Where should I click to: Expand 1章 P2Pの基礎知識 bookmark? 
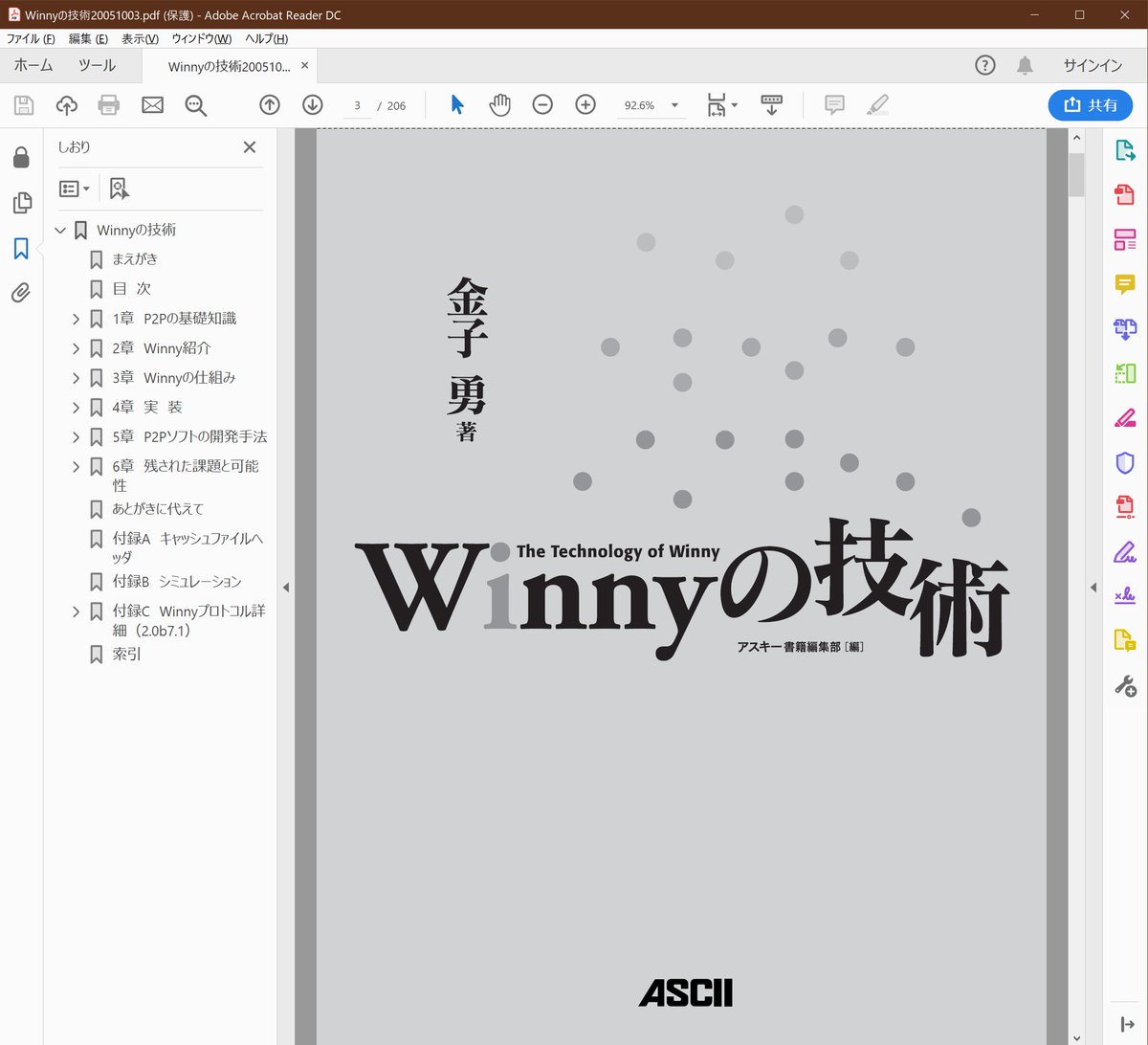click(x=77, y=319)
